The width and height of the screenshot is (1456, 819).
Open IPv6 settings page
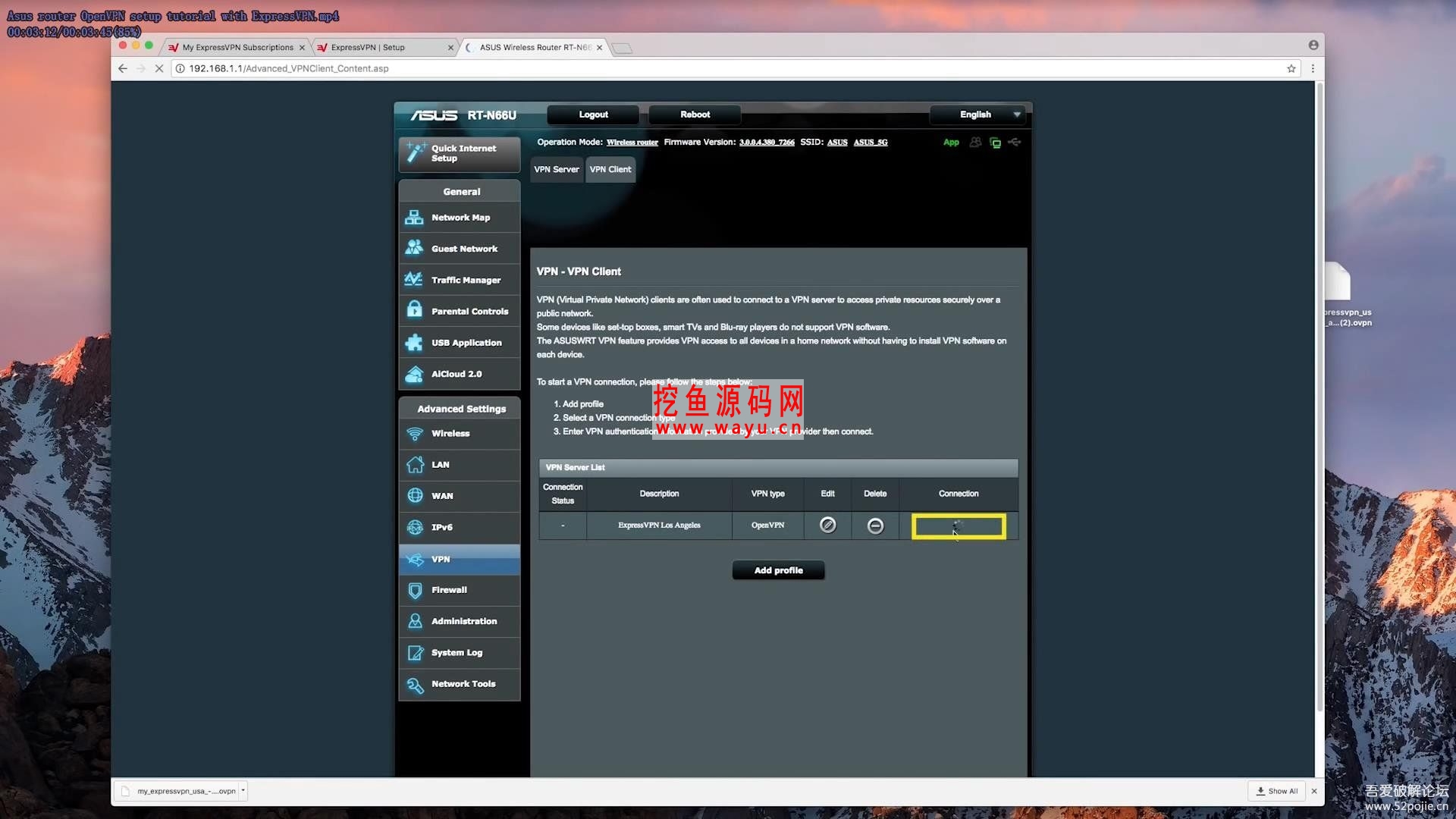459,527
